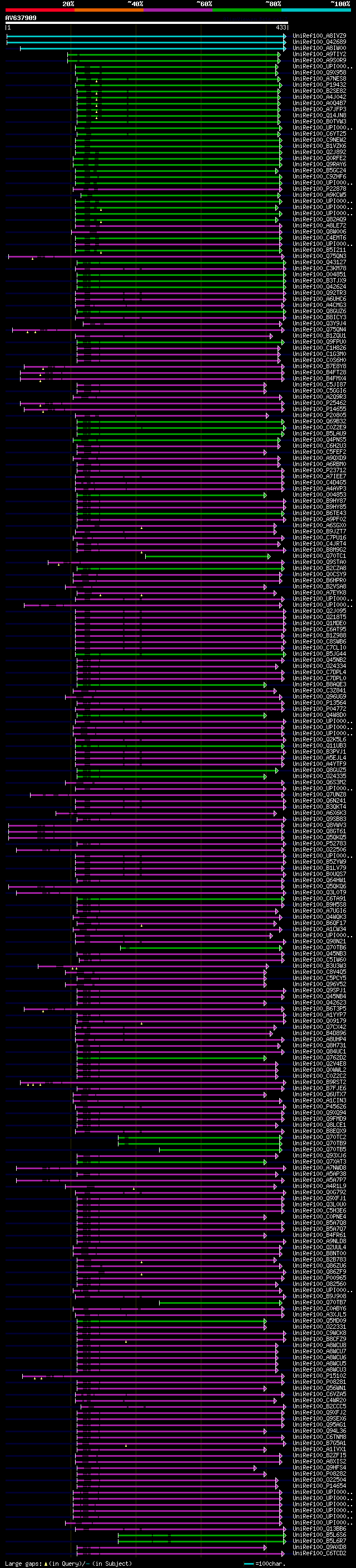The height and width of the screenshot is (1568, 356).
Task: Open hit UniRef100_C1H826
Action: click(319, 348)
